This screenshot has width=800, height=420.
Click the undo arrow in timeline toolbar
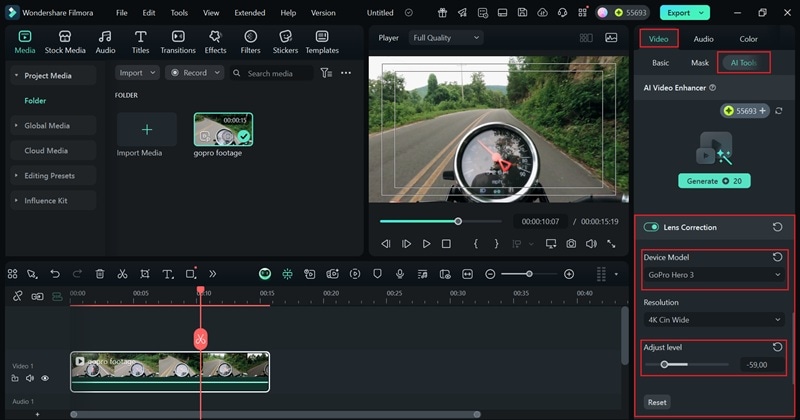55,274
